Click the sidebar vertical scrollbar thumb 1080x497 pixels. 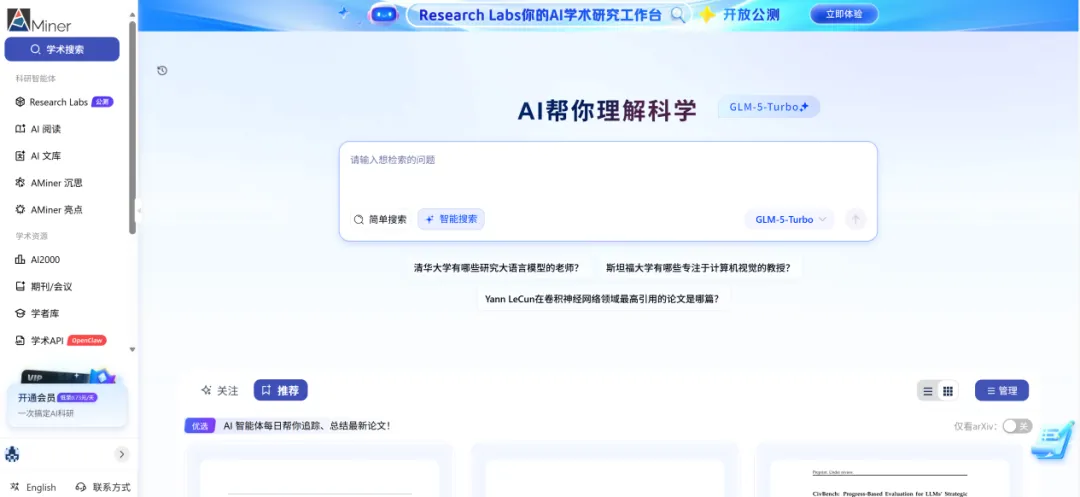point(132,127)
